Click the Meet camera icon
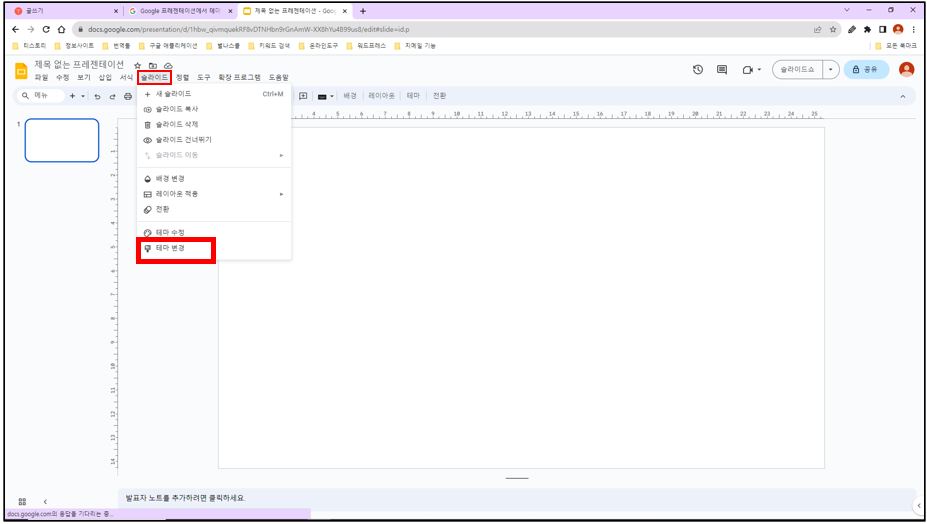This screenshot has width=927, height=524. pos(748,70)
